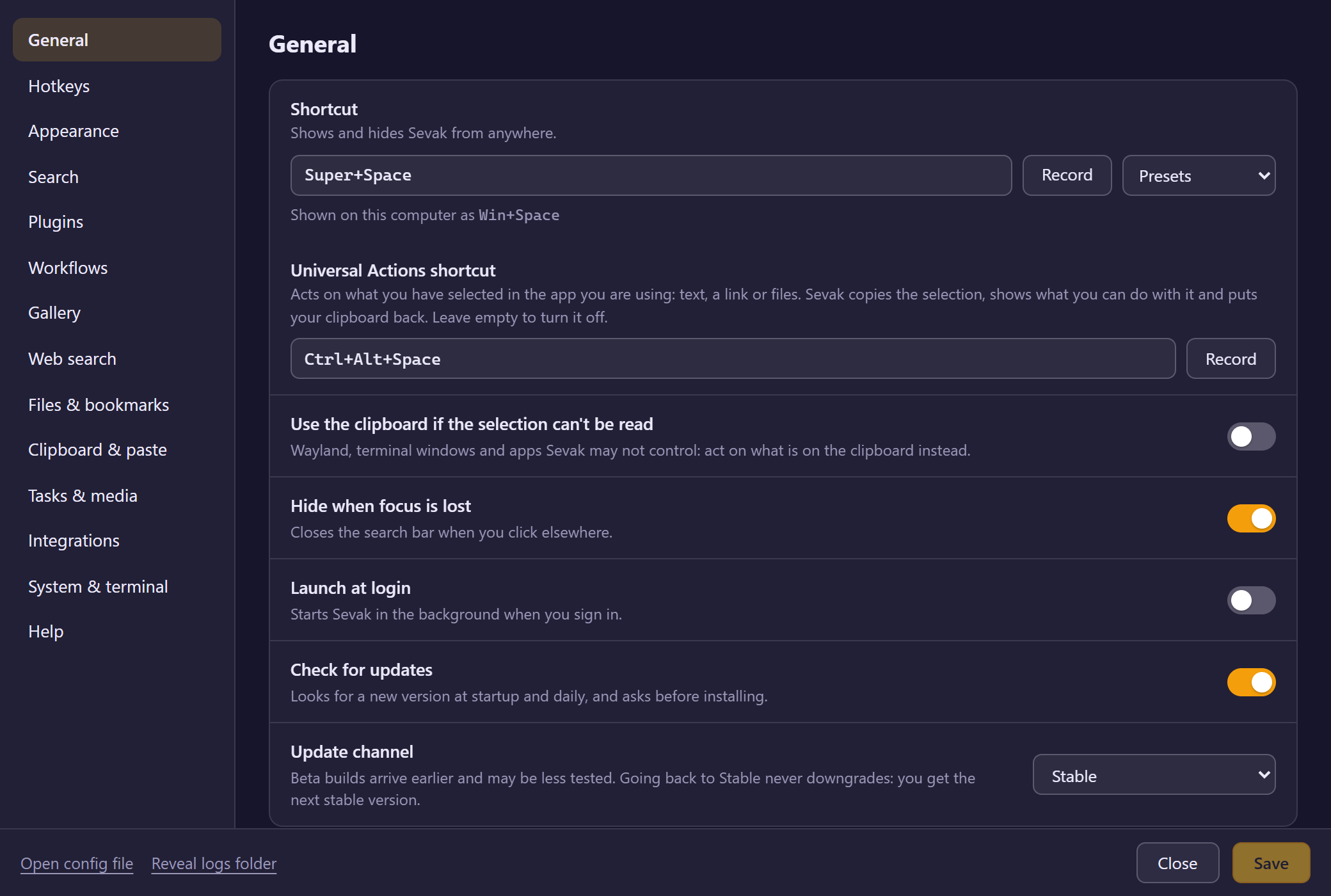Click the Win+Space hint text
The image size is (1331, 896).
519,215
